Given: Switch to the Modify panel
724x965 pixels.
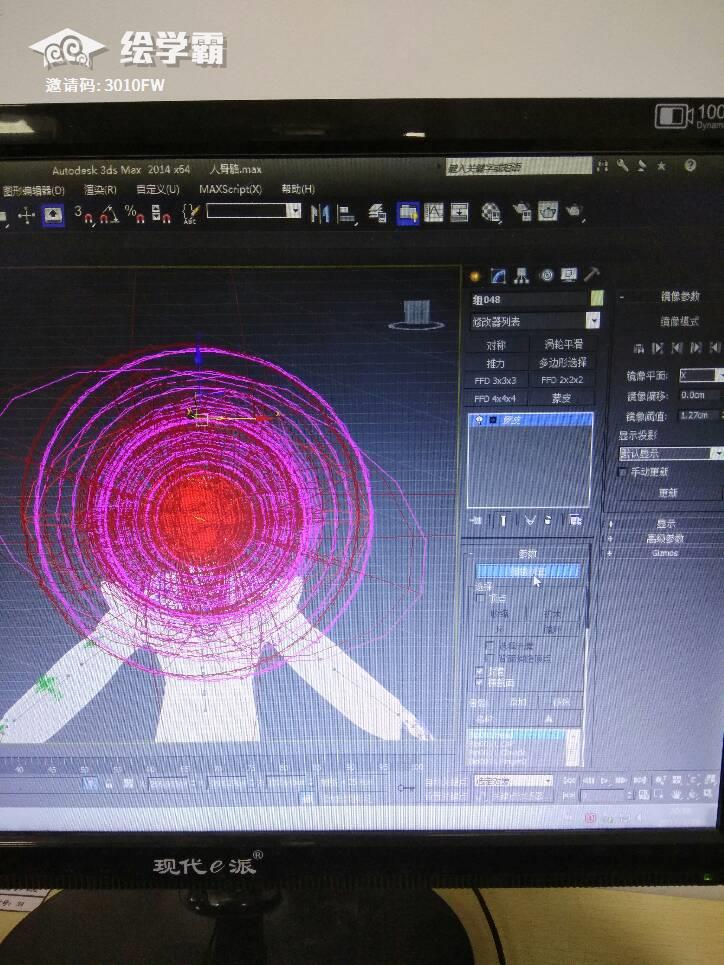Looking at the screenshot, I should coord(498,276).
